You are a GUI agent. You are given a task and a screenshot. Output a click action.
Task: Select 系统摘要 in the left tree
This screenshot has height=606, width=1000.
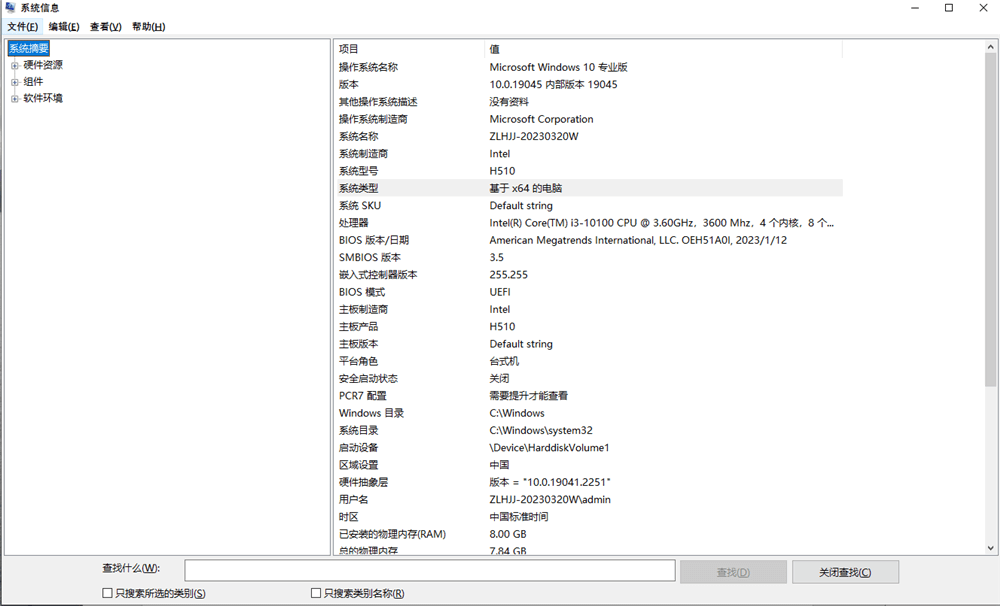[31, 48]
